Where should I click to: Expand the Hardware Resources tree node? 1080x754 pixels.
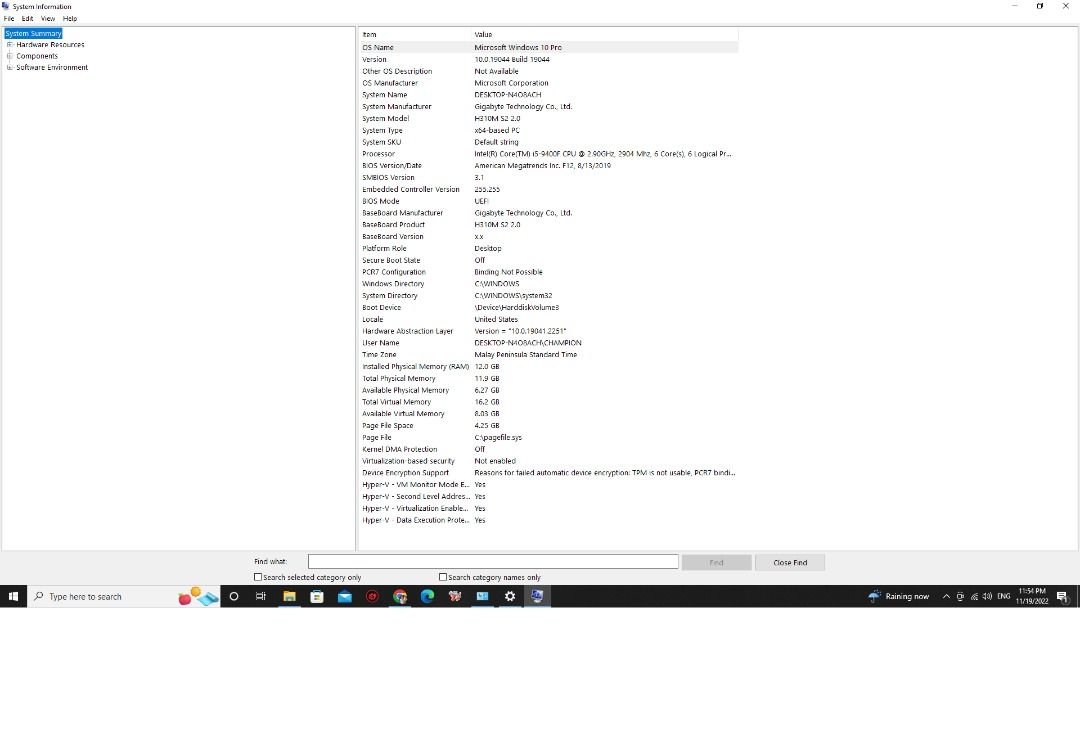(10, 45)
